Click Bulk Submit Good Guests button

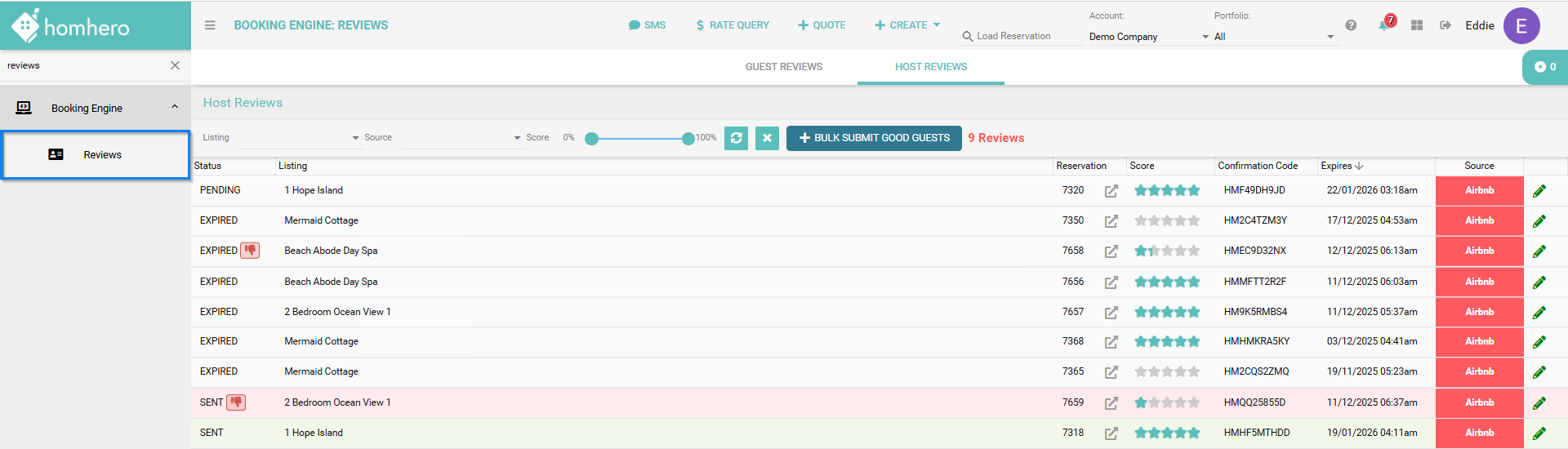click(x=874, y=138)
